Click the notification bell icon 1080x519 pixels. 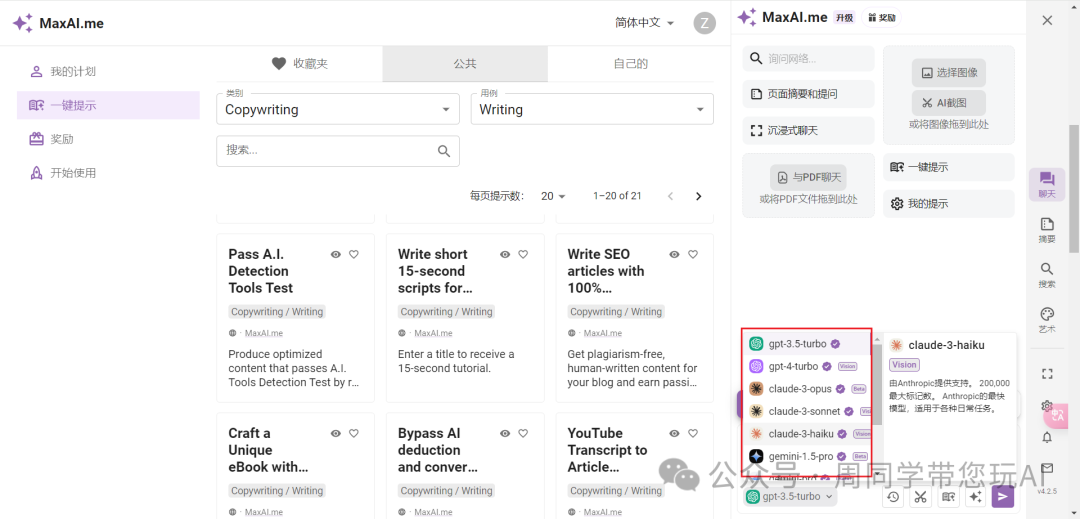pyautogui.click(x=1047, y=437)
